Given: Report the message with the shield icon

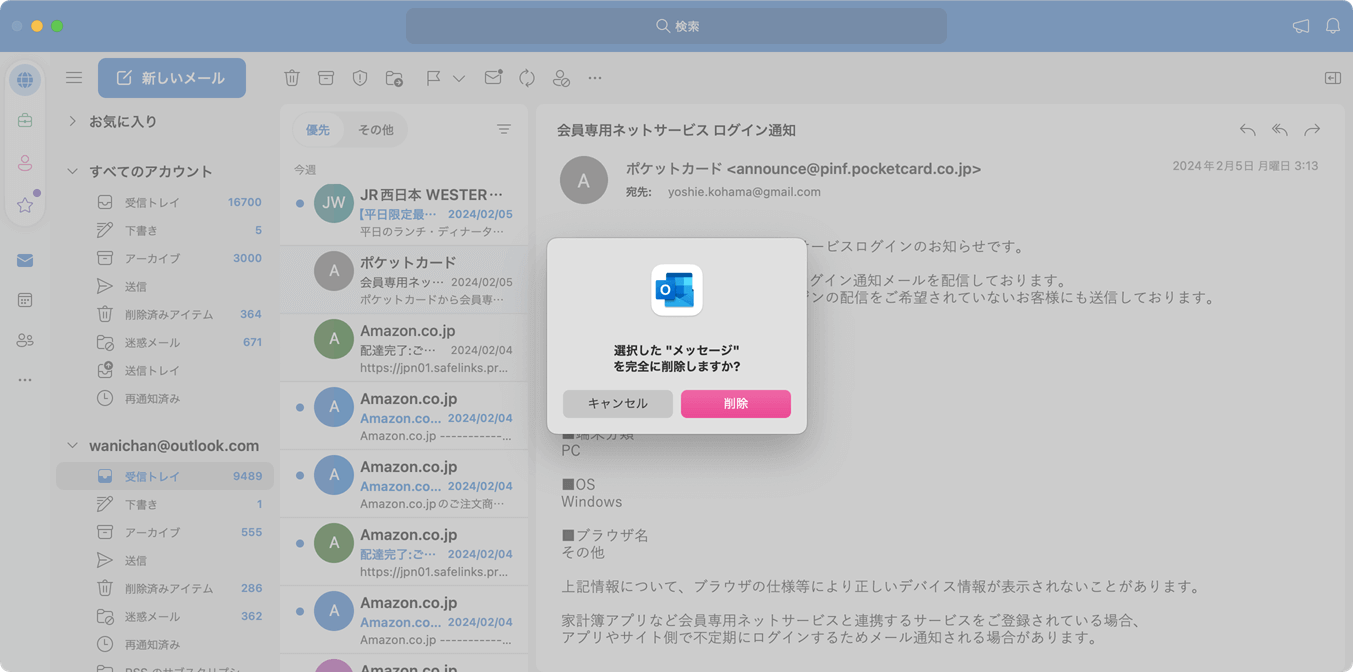Looking at the screenshot, I should (359, 78).
